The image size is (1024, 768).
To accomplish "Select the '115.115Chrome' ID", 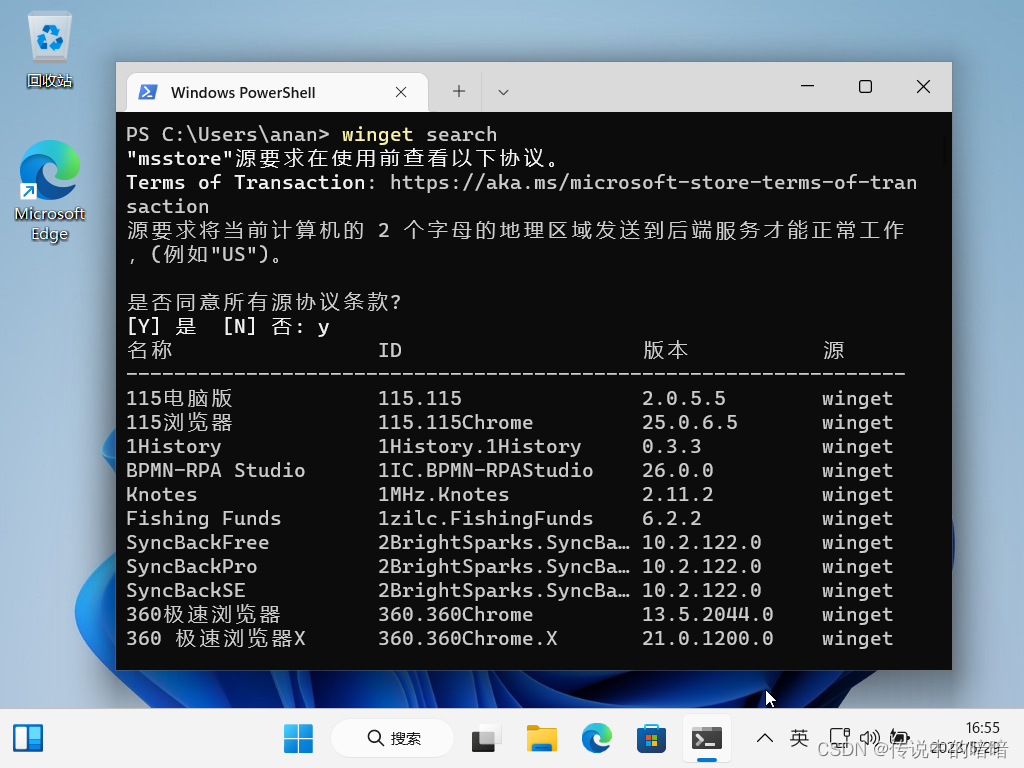I will (x=456, y=423).
